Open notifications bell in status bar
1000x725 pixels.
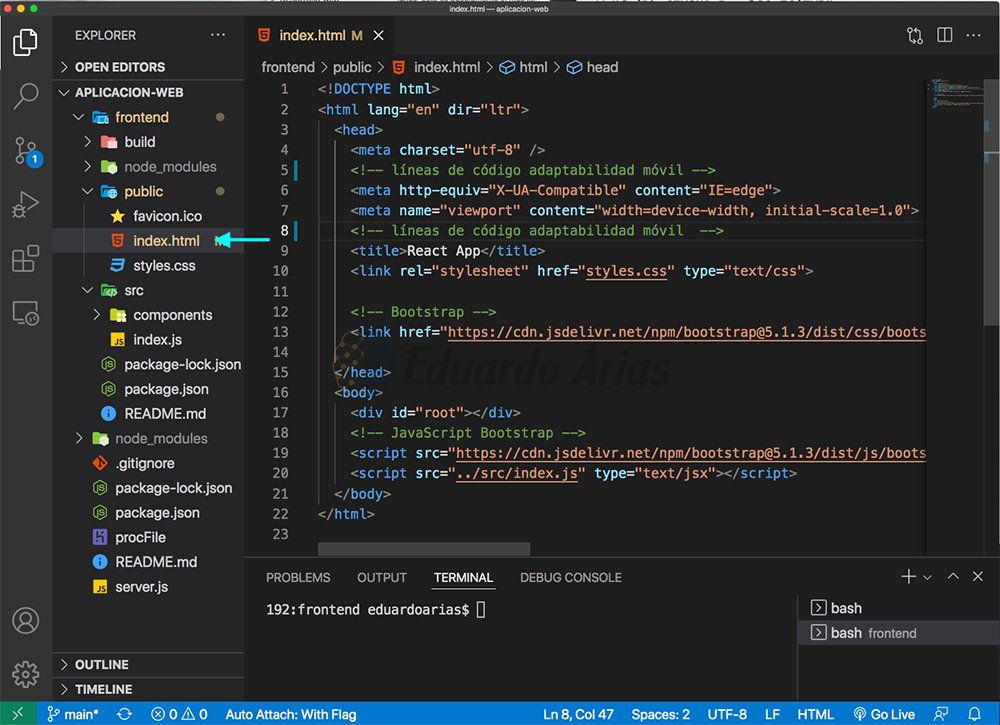click(x=974, y=714)
